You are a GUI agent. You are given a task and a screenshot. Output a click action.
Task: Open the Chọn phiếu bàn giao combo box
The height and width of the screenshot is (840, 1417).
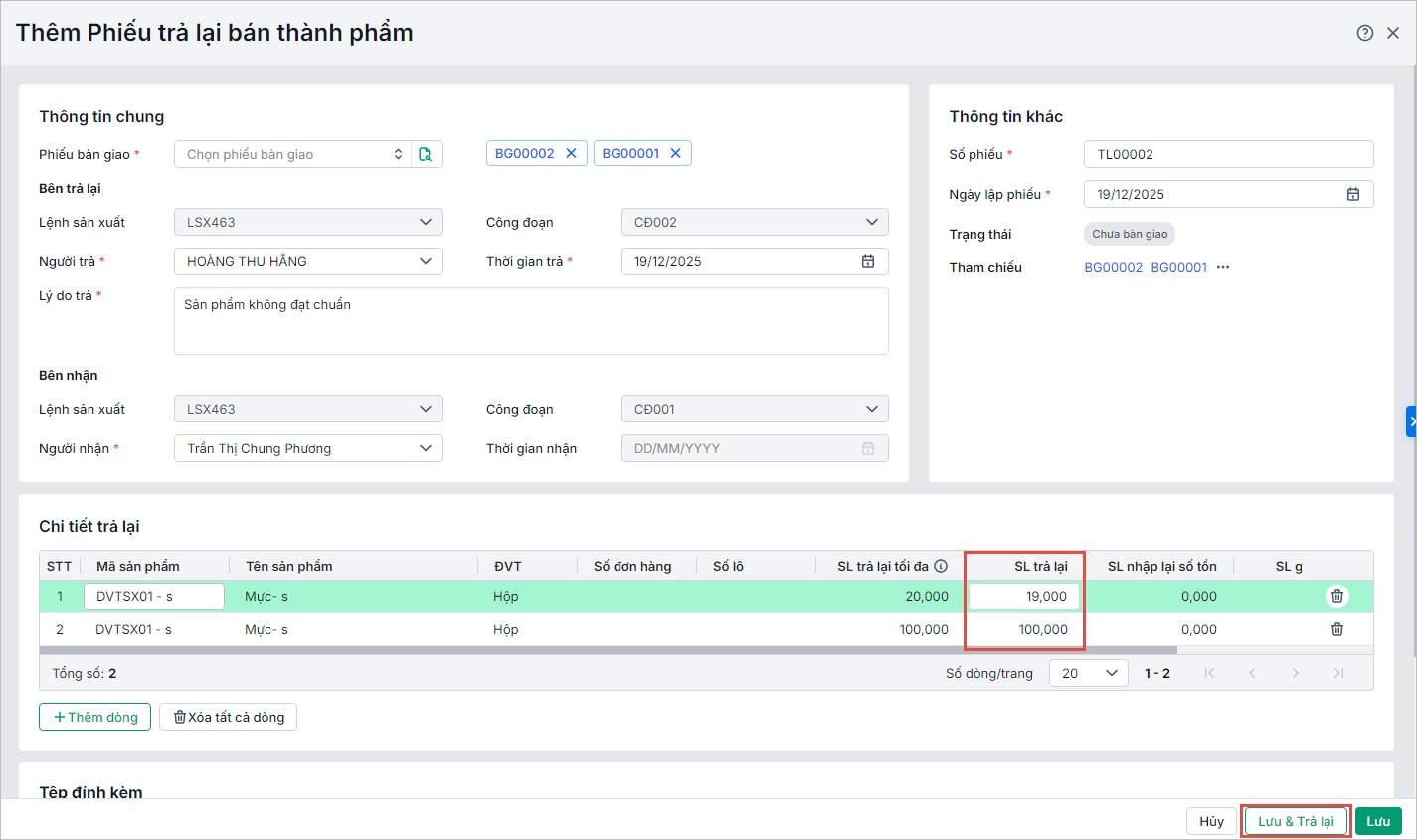(x=292, y=154)
